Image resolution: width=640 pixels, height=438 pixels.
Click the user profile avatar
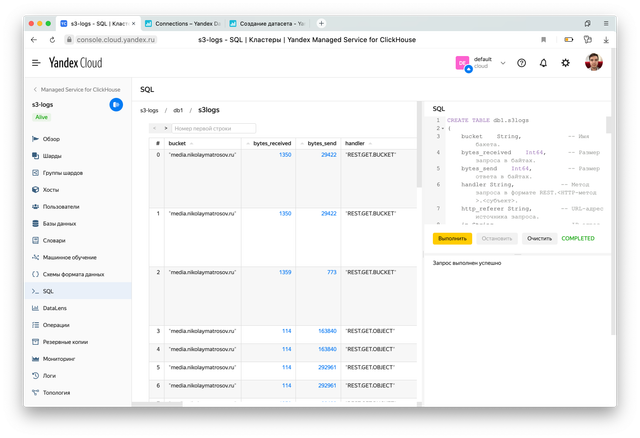click(x=594, y=62)
